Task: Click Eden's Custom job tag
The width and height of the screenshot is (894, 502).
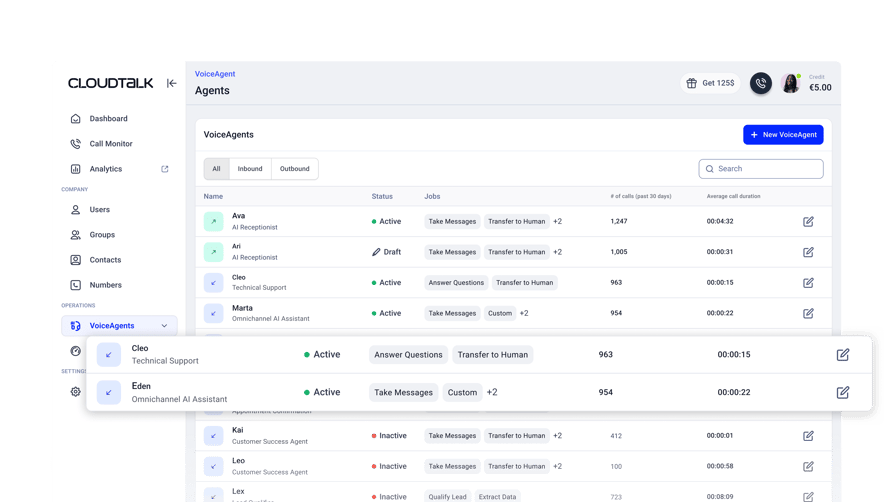Action: pyautogui.click(x=462, y=392)
